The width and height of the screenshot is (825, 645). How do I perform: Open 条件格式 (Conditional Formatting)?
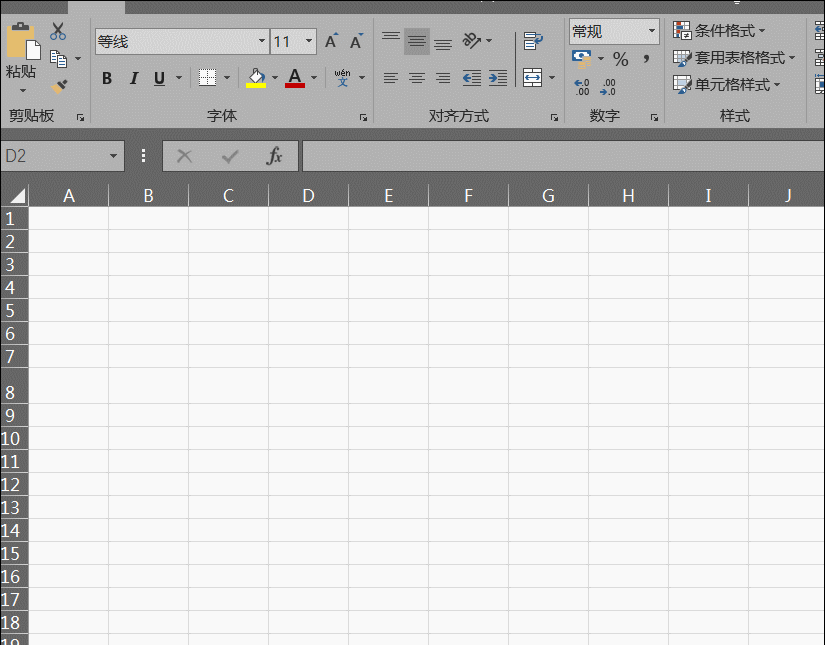716,30
